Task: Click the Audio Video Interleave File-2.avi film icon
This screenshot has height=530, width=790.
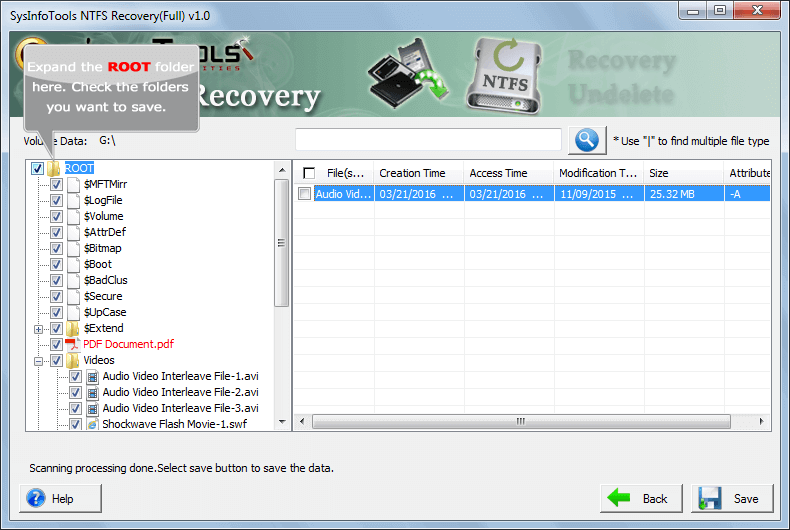Action: 92,392
